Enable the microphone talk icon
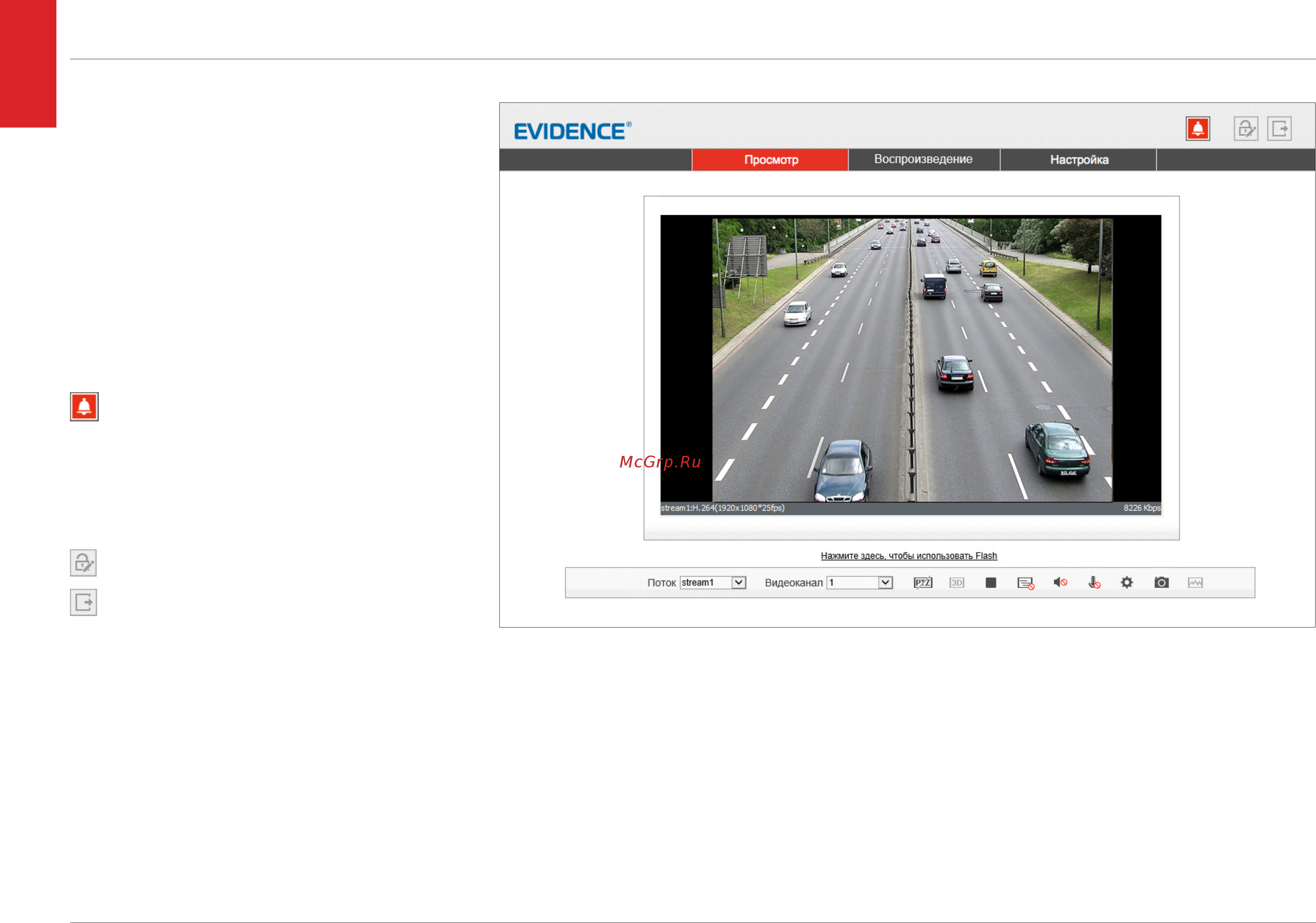1316x923 pixels. [x=1094, y=583]
